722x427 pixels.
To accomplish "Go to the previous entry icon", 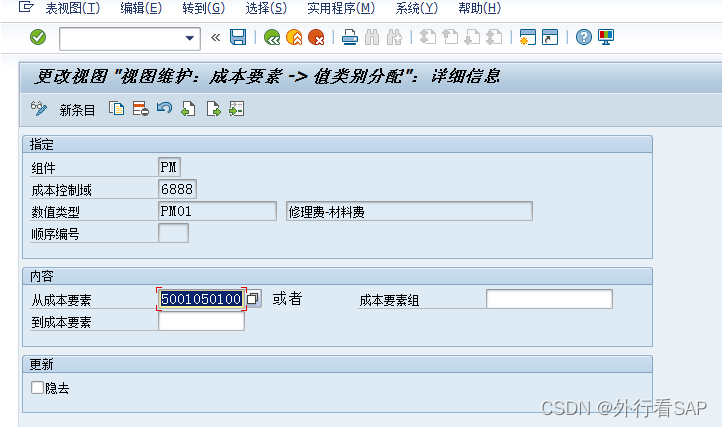I will [x=188, y=109].
